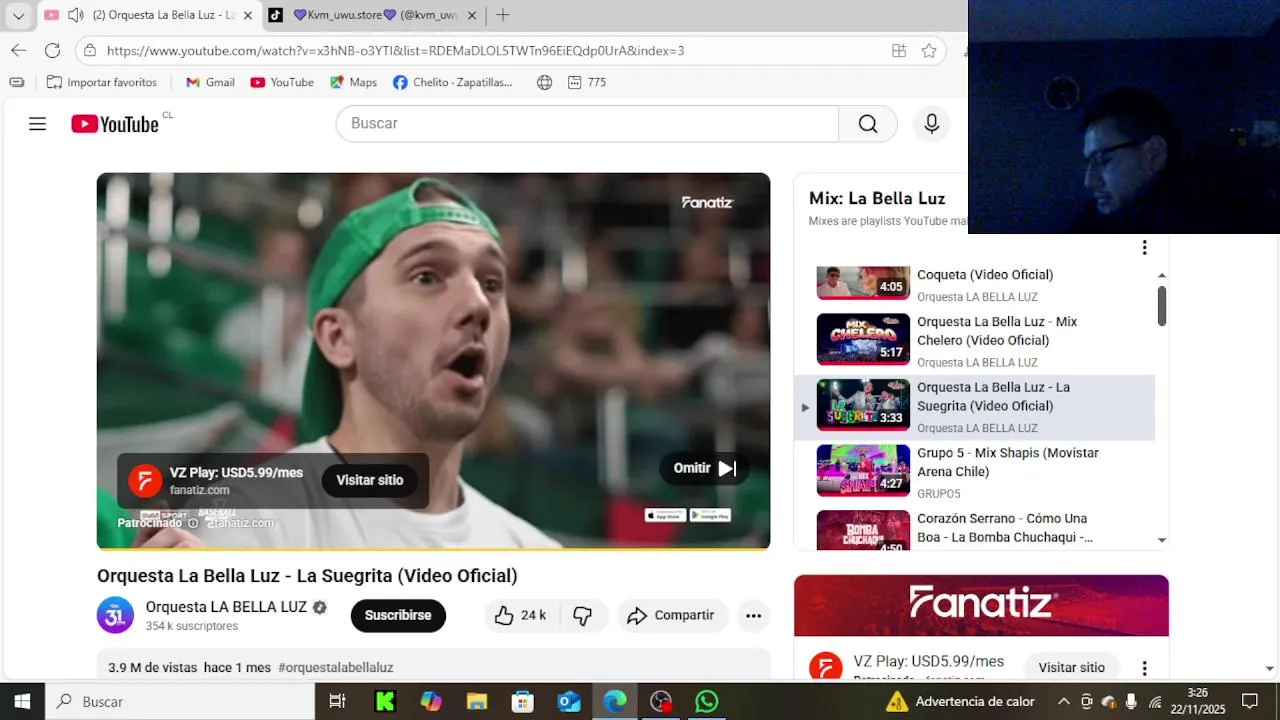Open the Windows Start menu
Image resolution: width=1280 pixels, height=720 pixels.
(x=22, y=702)
